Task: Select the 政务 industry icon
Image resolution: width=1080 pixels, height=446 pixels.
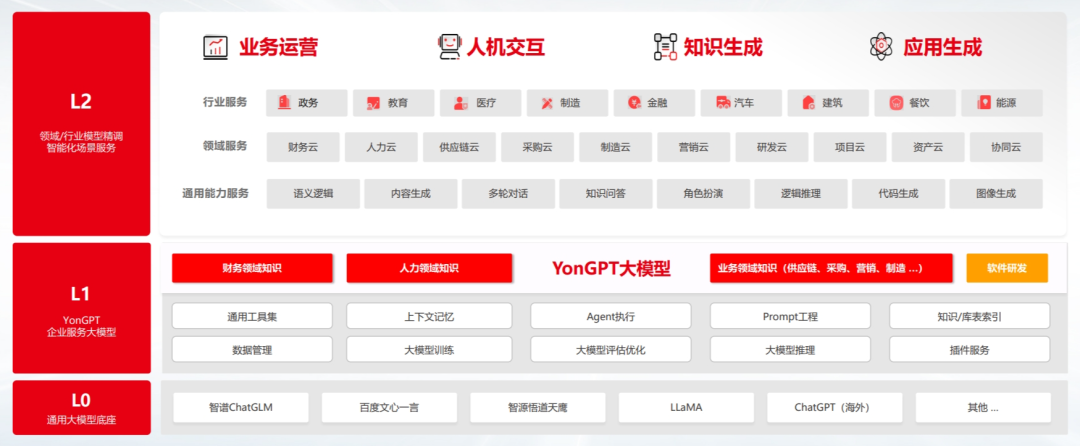Action: (x=284, y=103)
